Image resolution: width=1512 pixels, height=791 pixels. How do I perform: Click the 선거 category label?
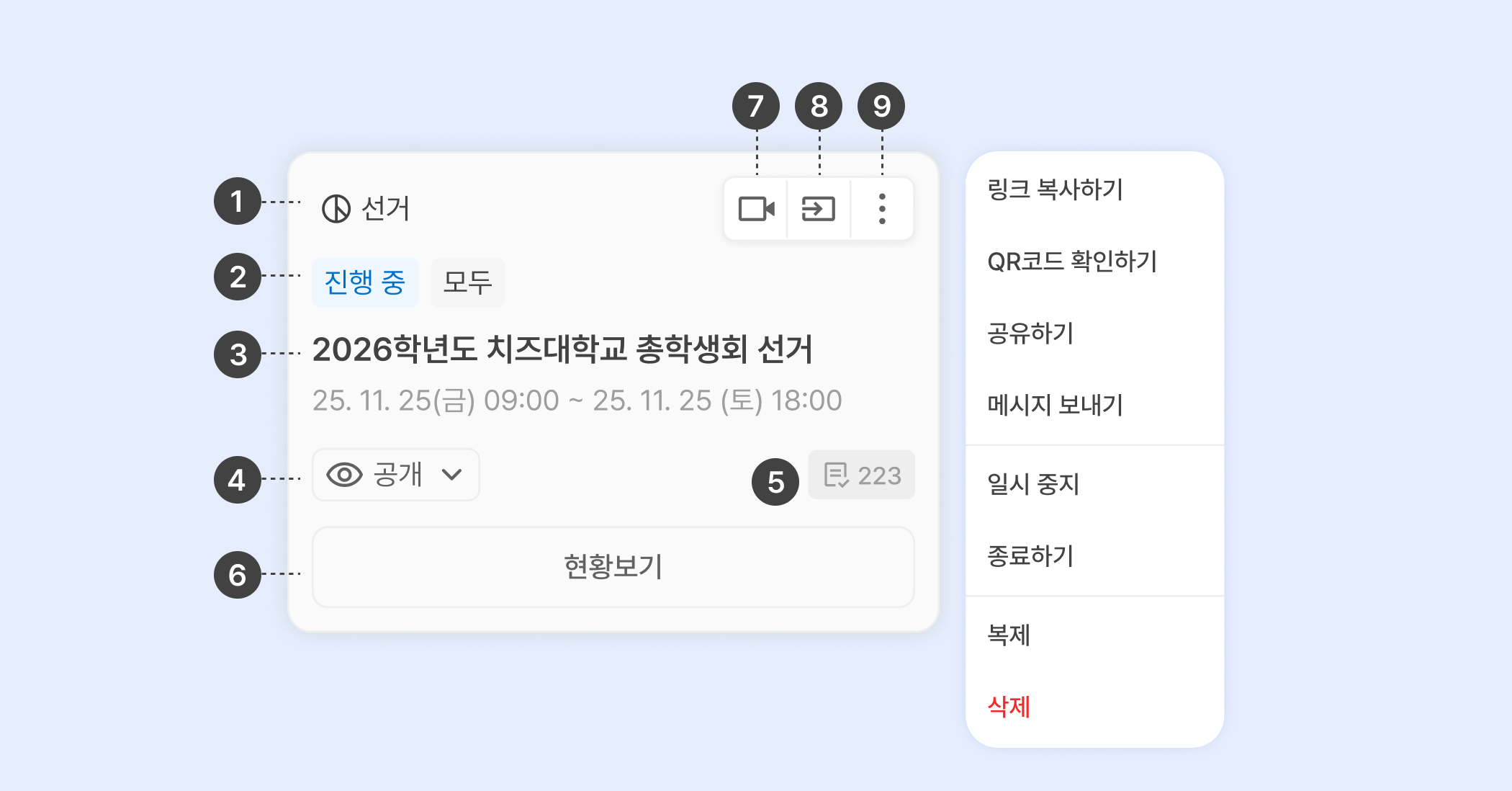pos(385,209)
